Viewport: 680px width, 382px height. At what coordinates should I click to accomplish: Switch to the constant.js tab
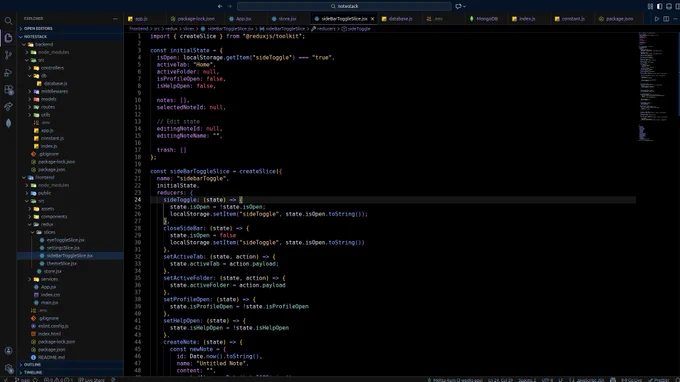tap(573, 19)
